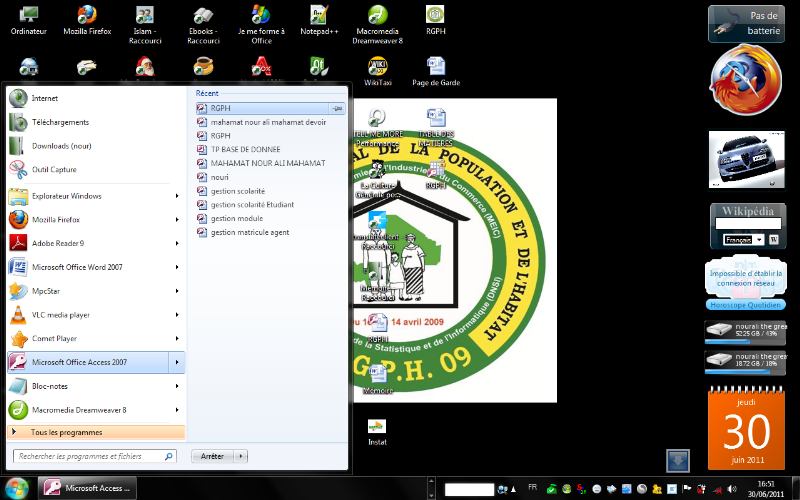This screenshot has width=800, height=500.
Task: Toggle the pin beside the highlighted RGPH entry
Action: pyautogui.click(x=338, y=108)
